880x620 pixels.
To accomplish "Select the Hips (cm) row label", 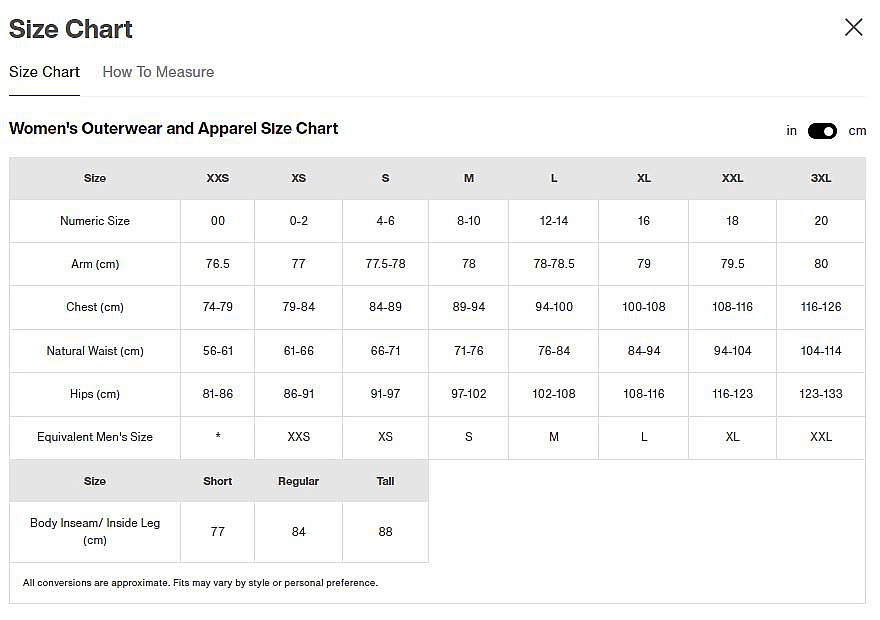I will 95,394.
